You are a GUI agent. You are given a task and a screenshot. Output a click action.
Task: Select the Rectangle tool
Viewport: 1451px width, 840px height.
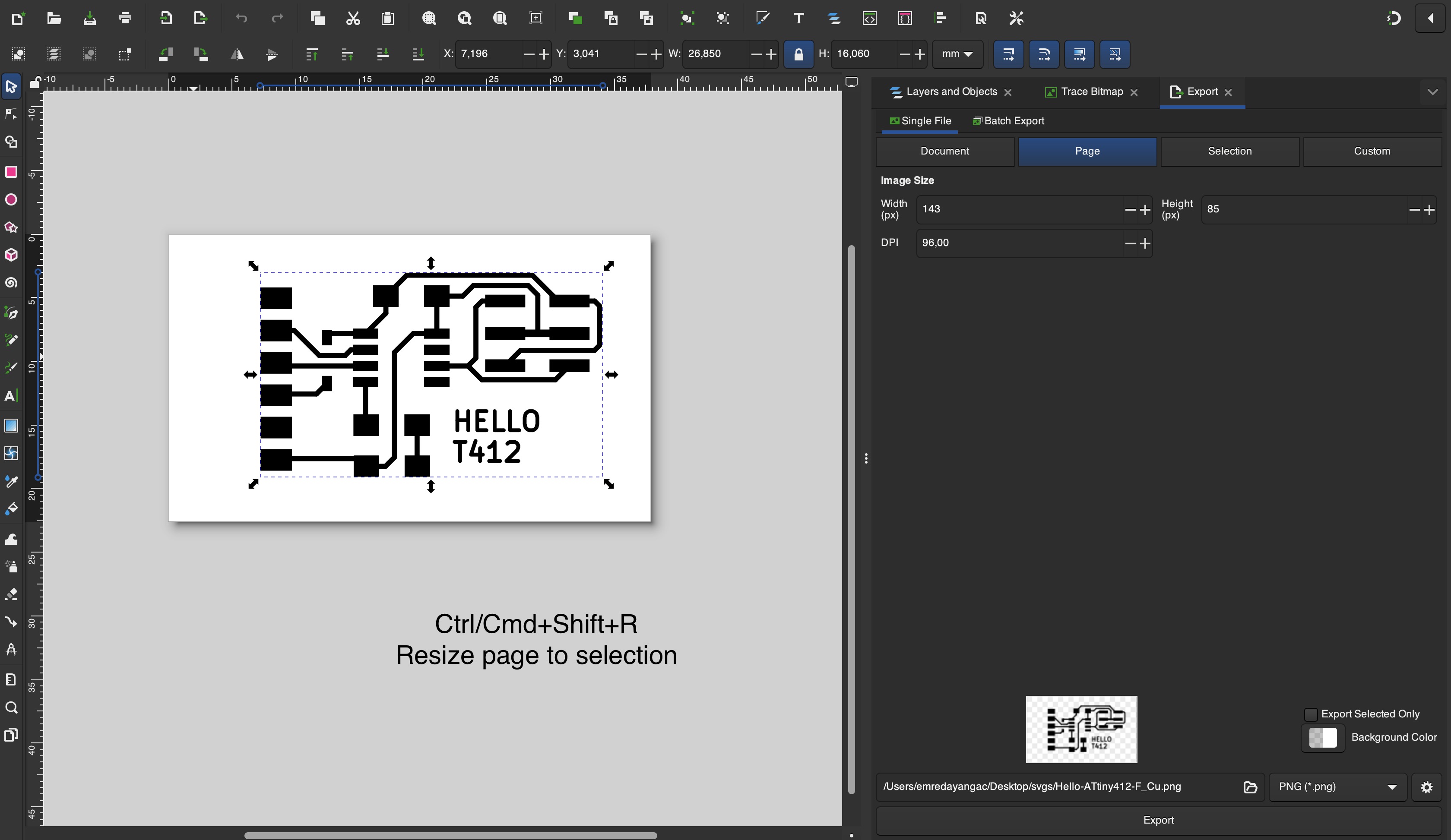[10, 172]
